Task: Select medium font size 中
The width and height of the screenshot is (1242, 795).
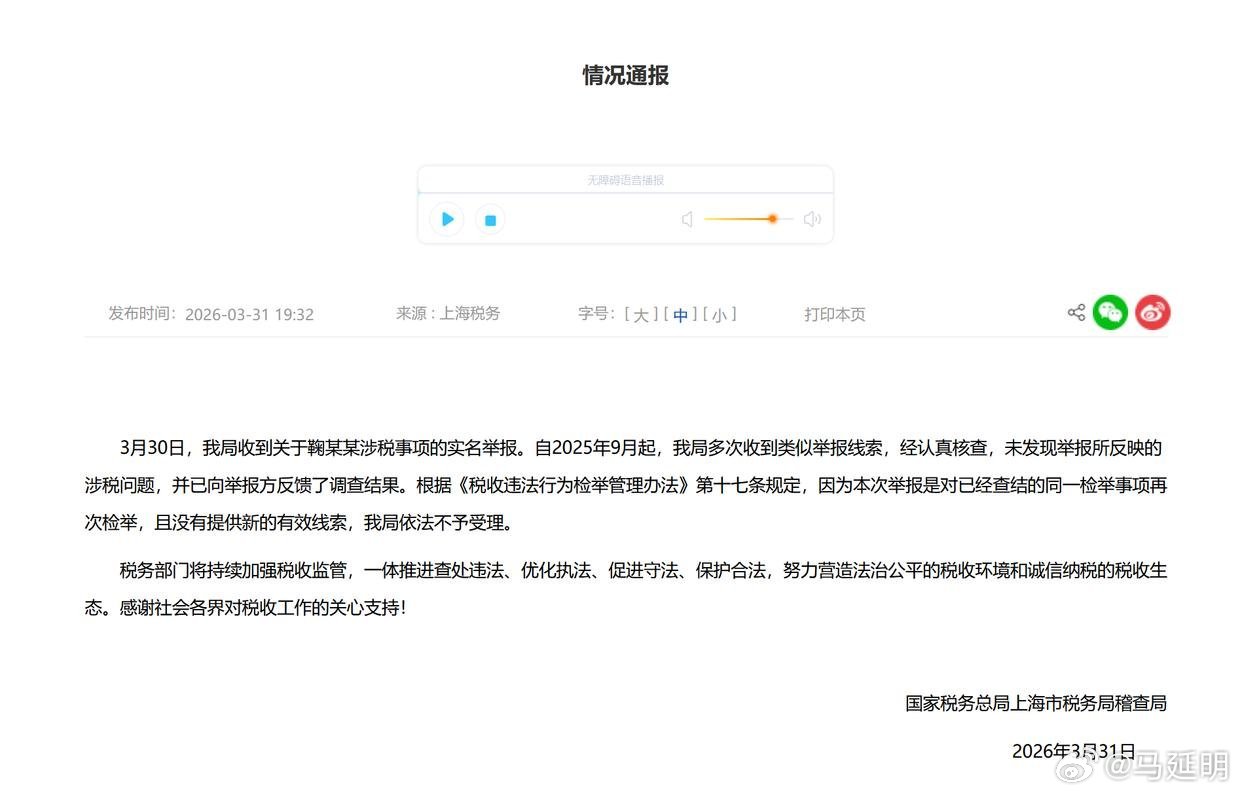Action: tap(681, 313)
